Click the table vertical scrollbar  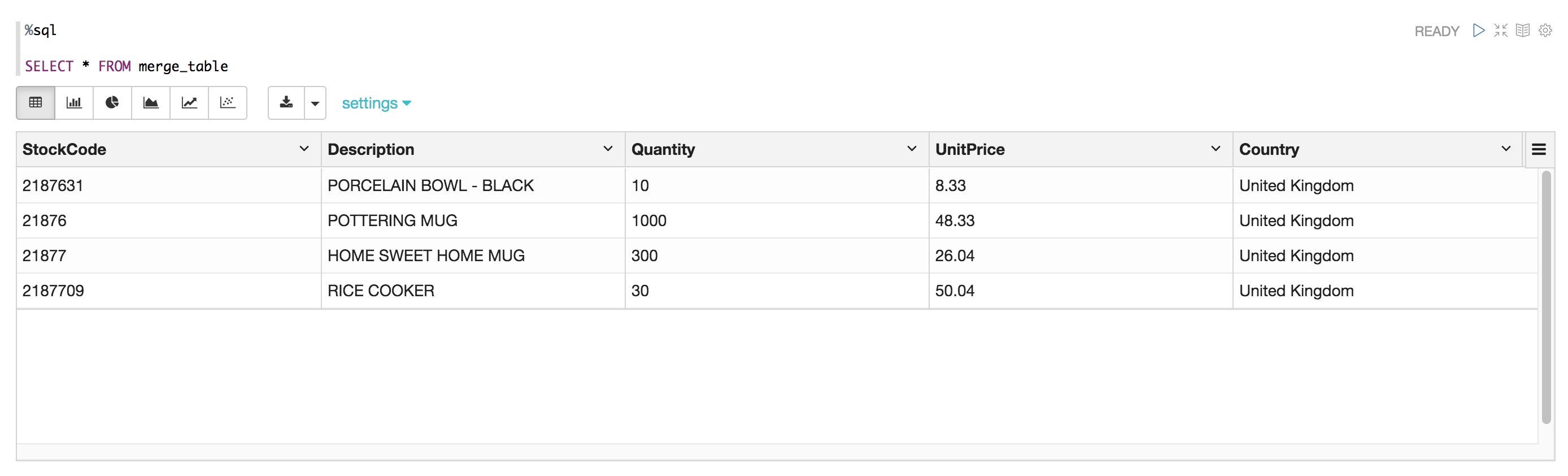tap(1546, 297)
